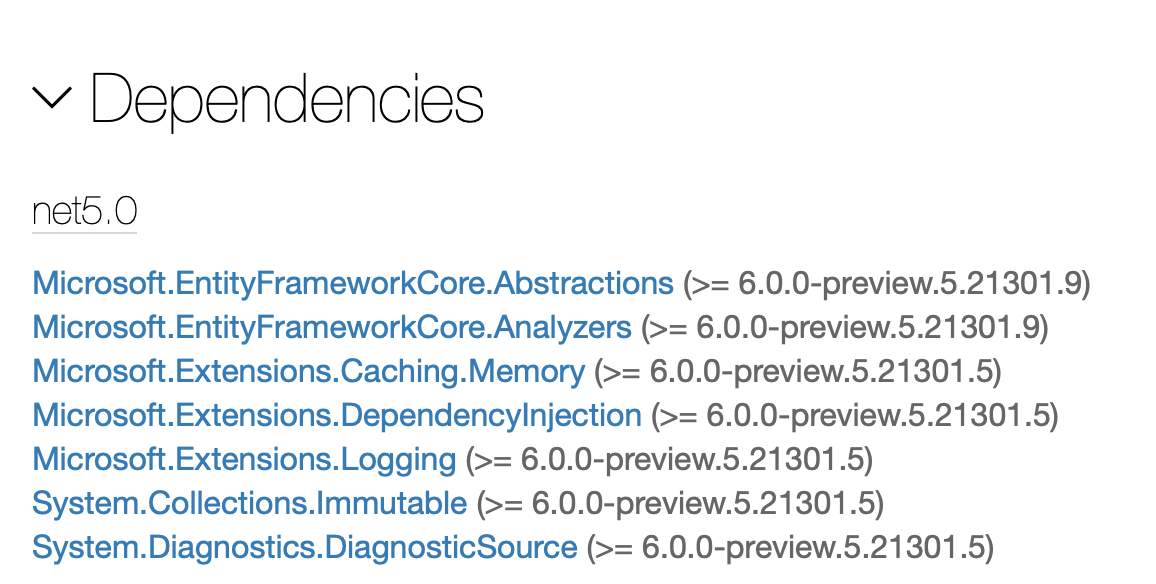Visit Microsoft.Extensions.DependencyInjection package link

tap(337, 415)
